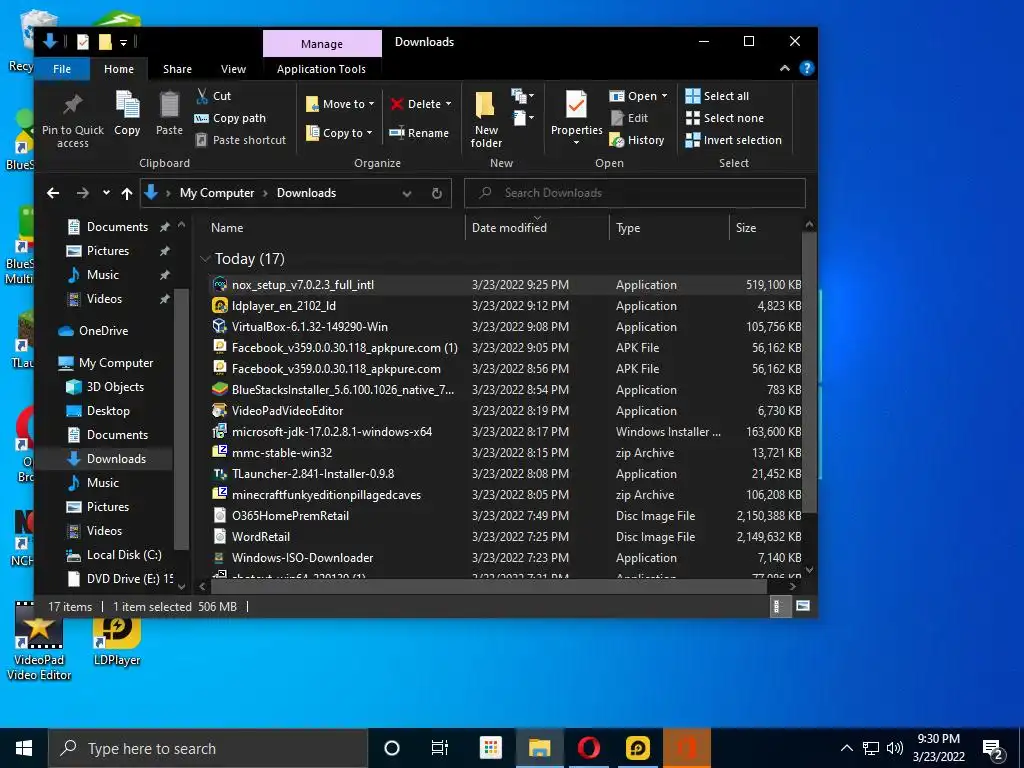Switch to the Share tab

177,69
